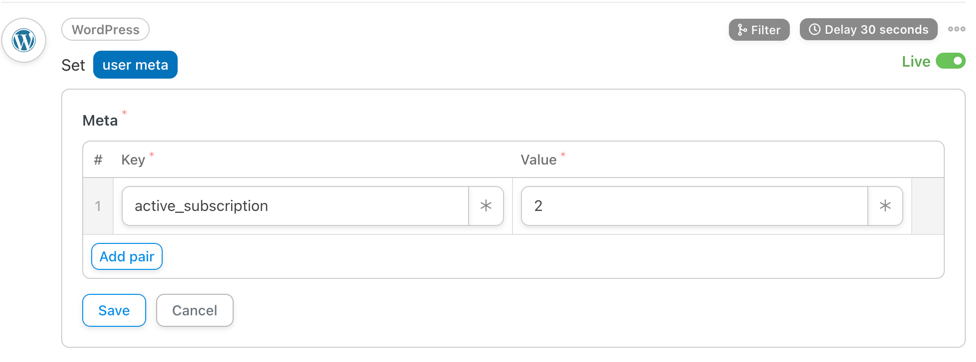Click the WordPress logo icon

[x=24, y=41]
